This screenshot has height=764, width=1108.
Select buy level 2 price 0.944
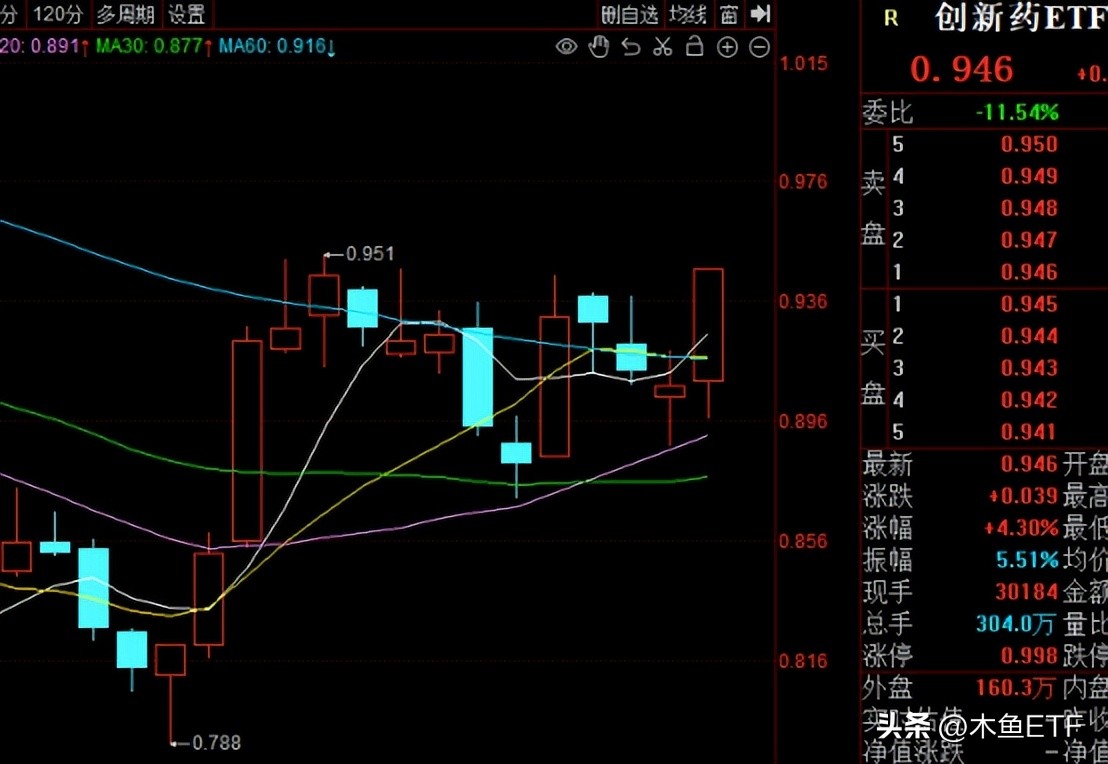coord(1029,336)
